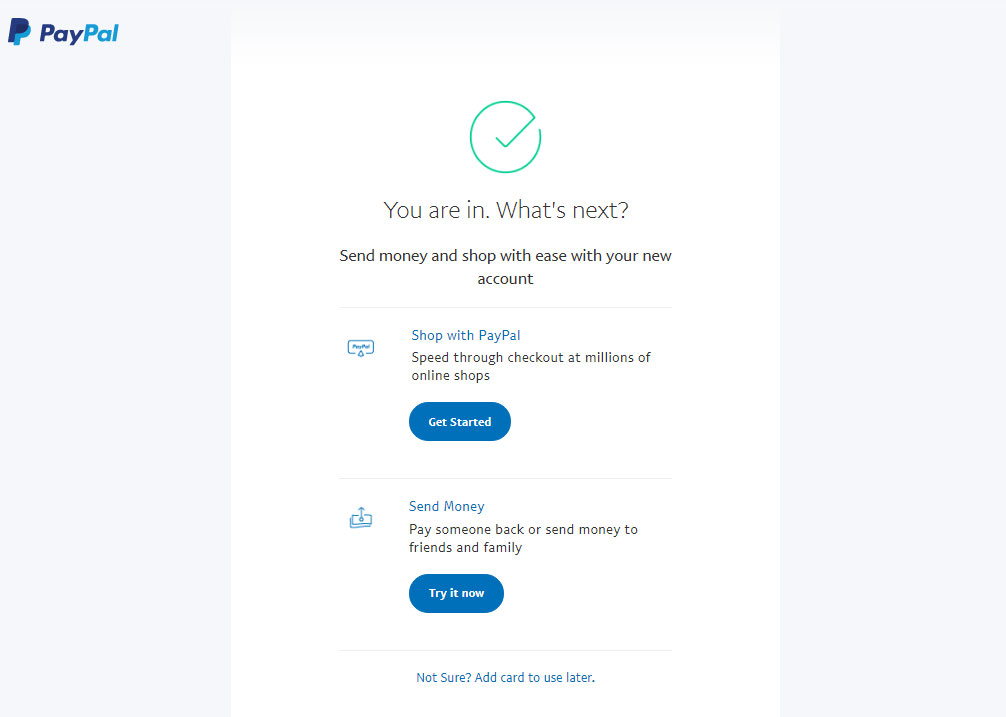1006x717 pixels.
Task: Open the Send Money link
Action: (446, 506)
